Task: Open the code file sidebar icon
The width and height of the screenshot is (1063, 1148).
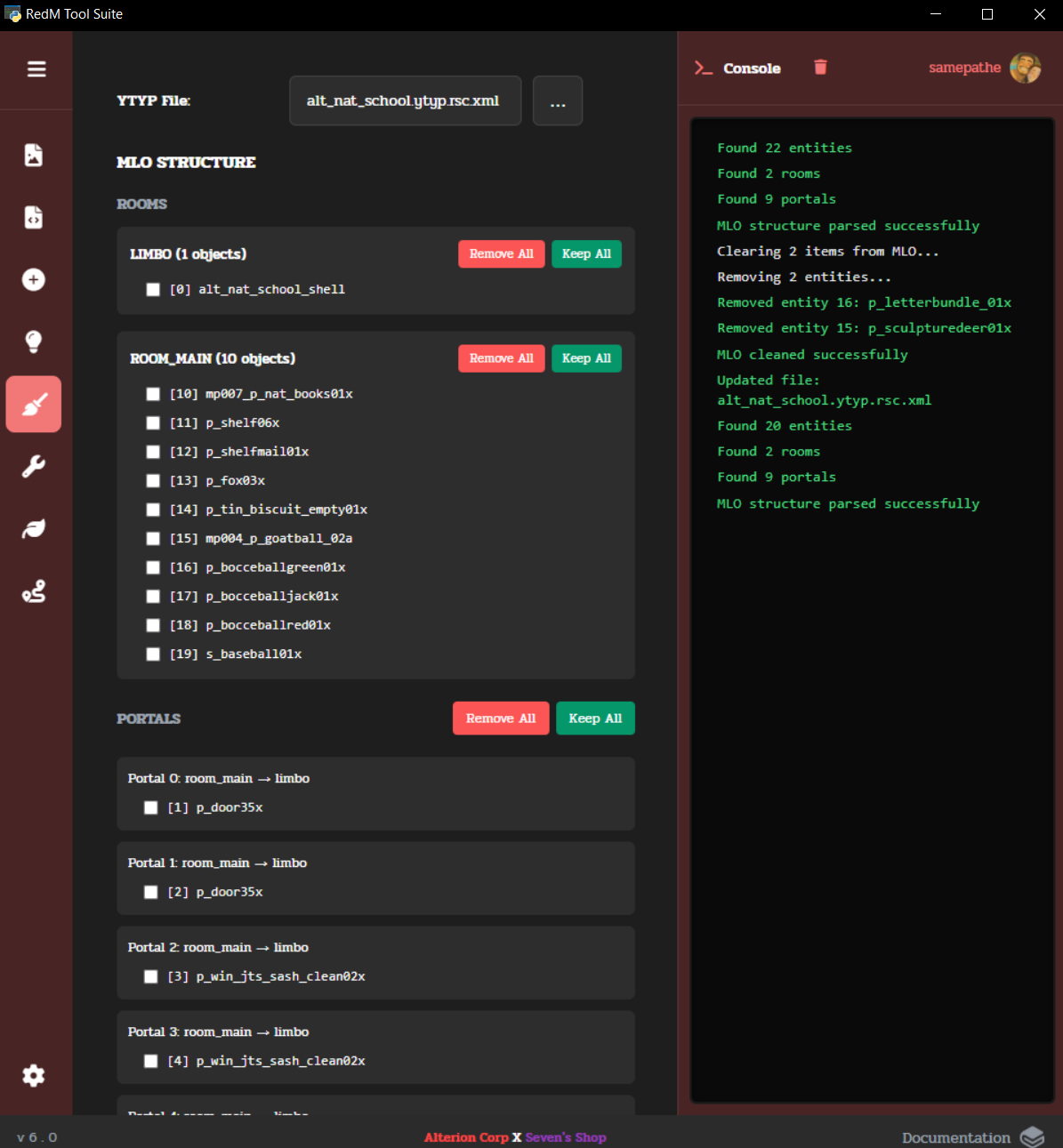Action: [x=34, y=217]
